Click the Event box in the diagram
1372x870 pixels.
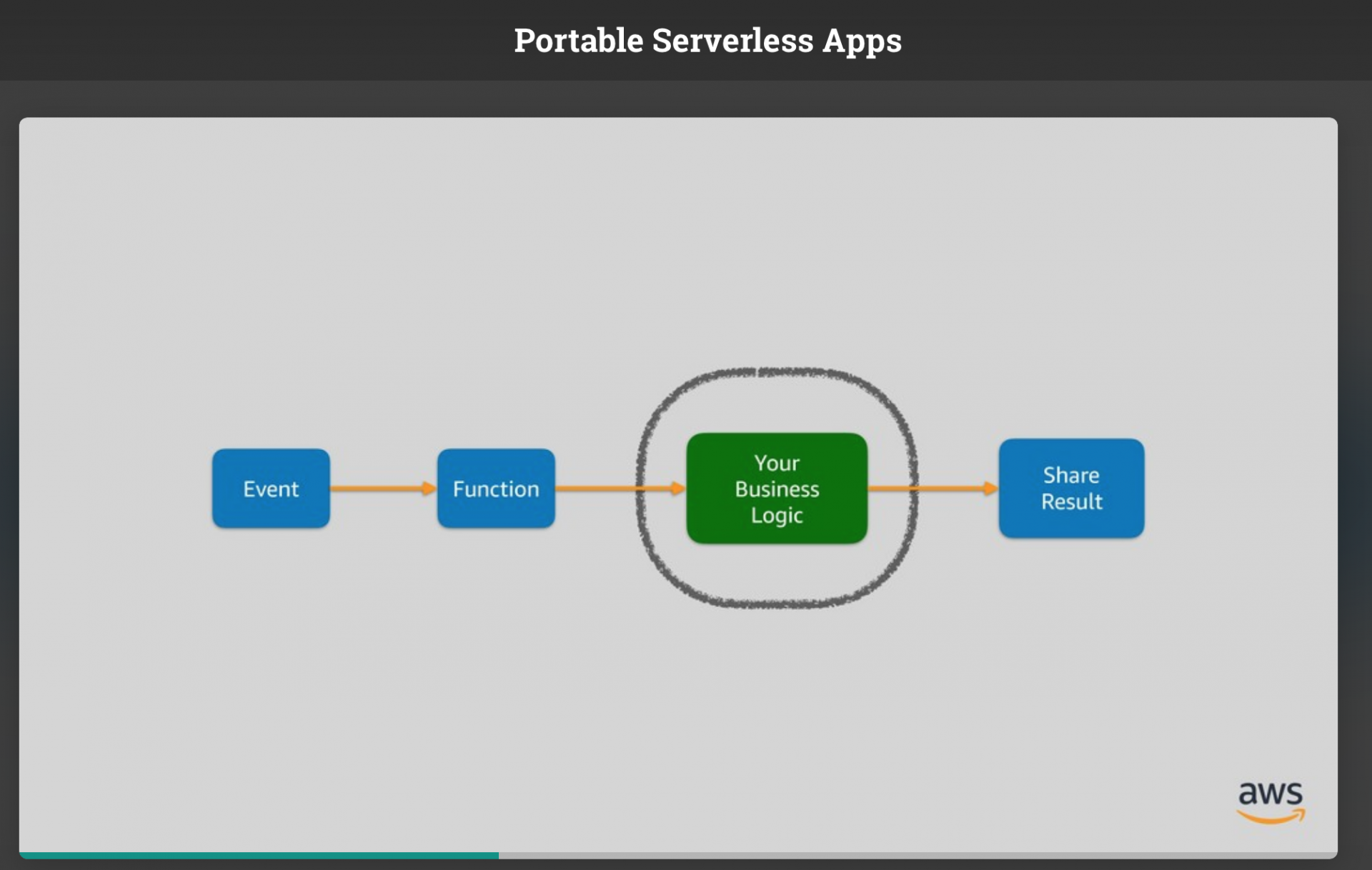(271, 489)
